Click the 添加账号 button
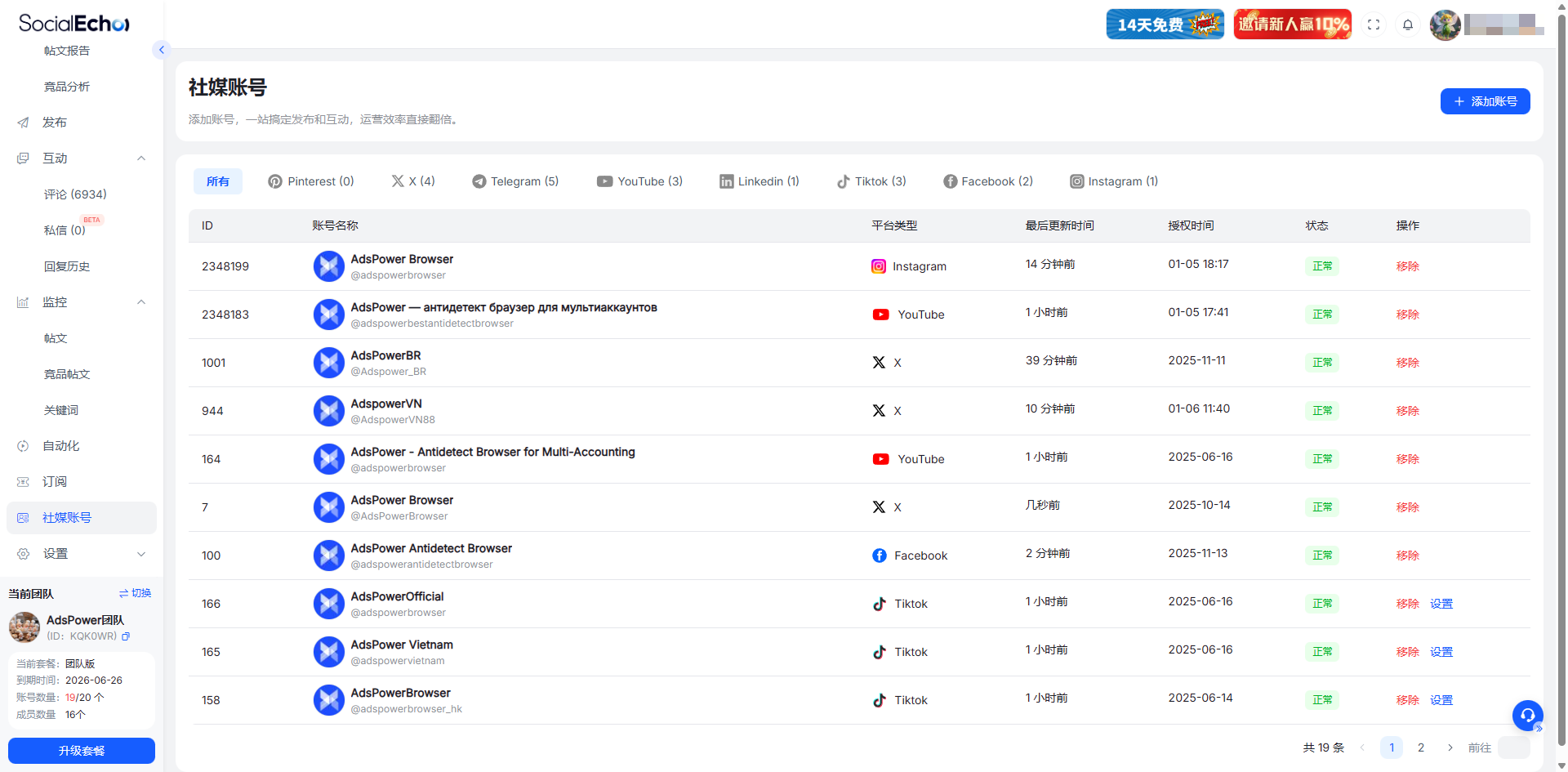Image resolution: width=1568 pixels, height=772 pixels. (1485, 101)
